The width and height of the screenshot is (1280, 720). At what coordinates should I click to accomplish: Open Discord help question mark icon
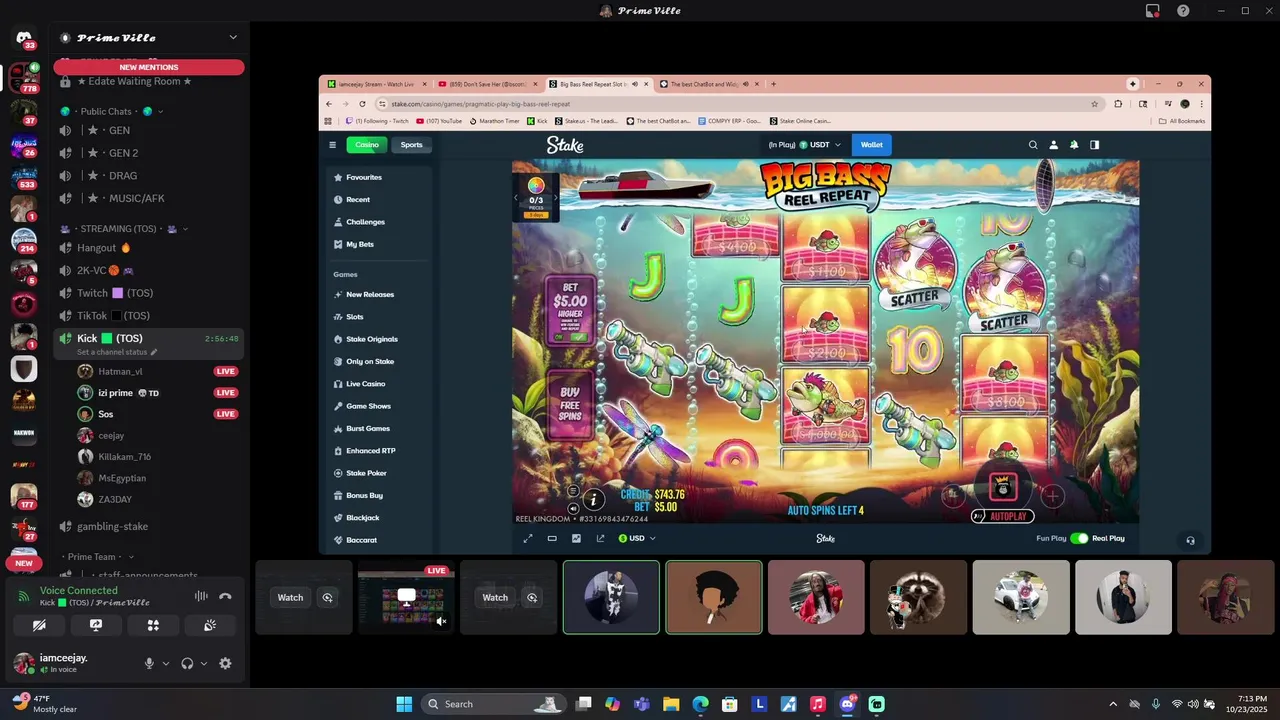tap(1184, 11)
